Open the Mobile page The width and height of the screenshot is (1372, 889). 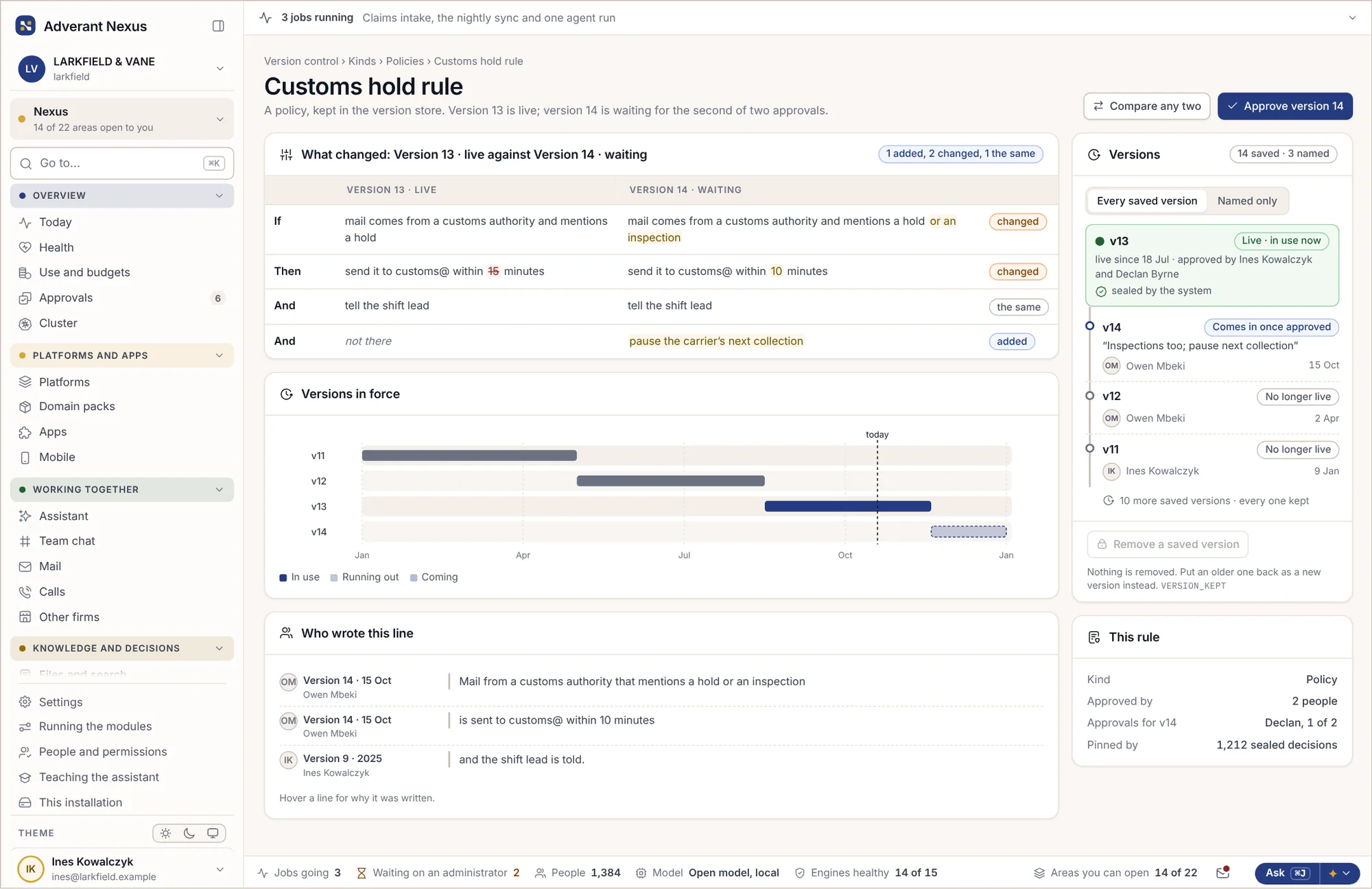(122, 458)
